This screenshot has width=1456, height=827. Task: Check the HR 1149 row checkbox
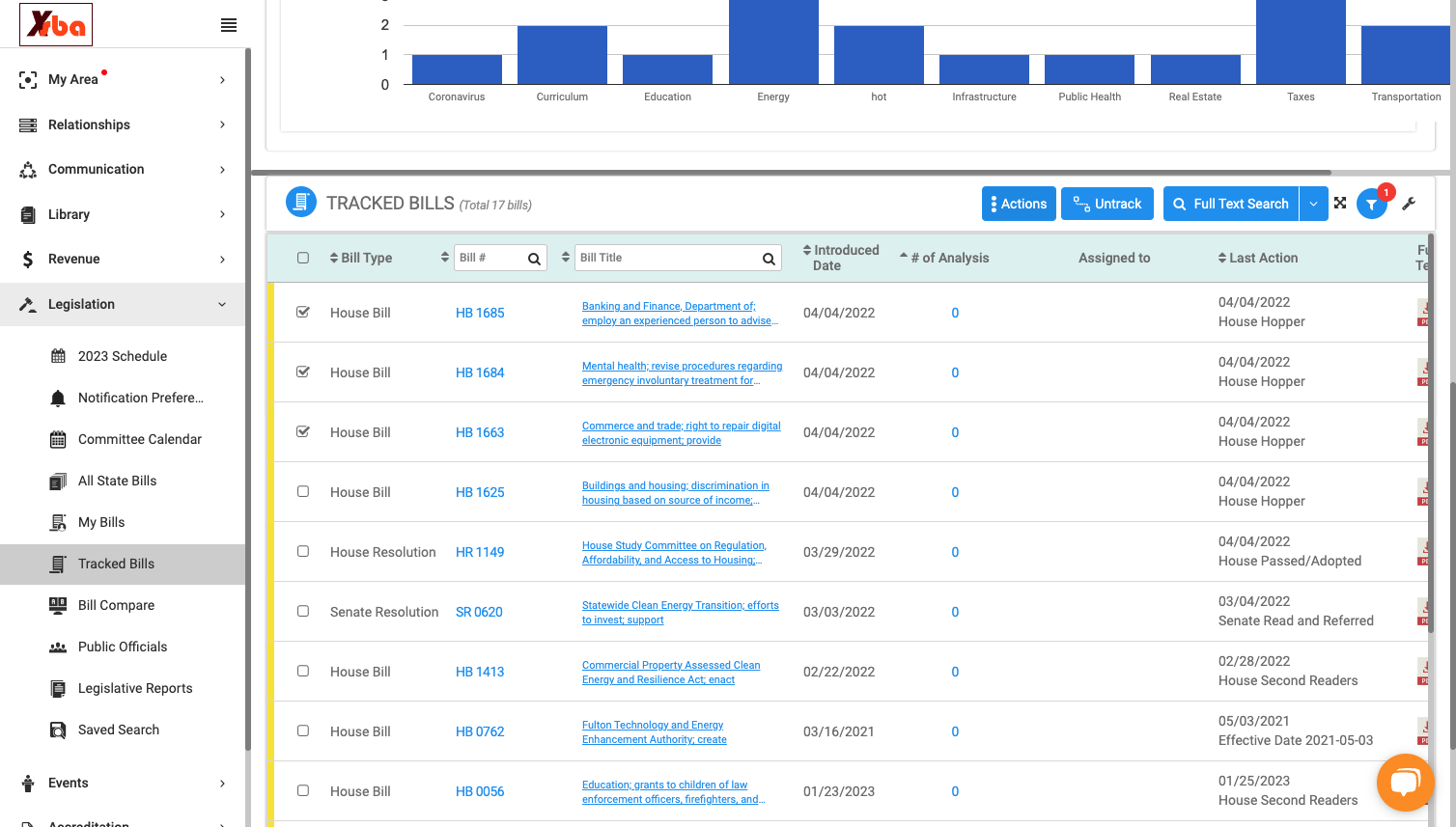303,551
